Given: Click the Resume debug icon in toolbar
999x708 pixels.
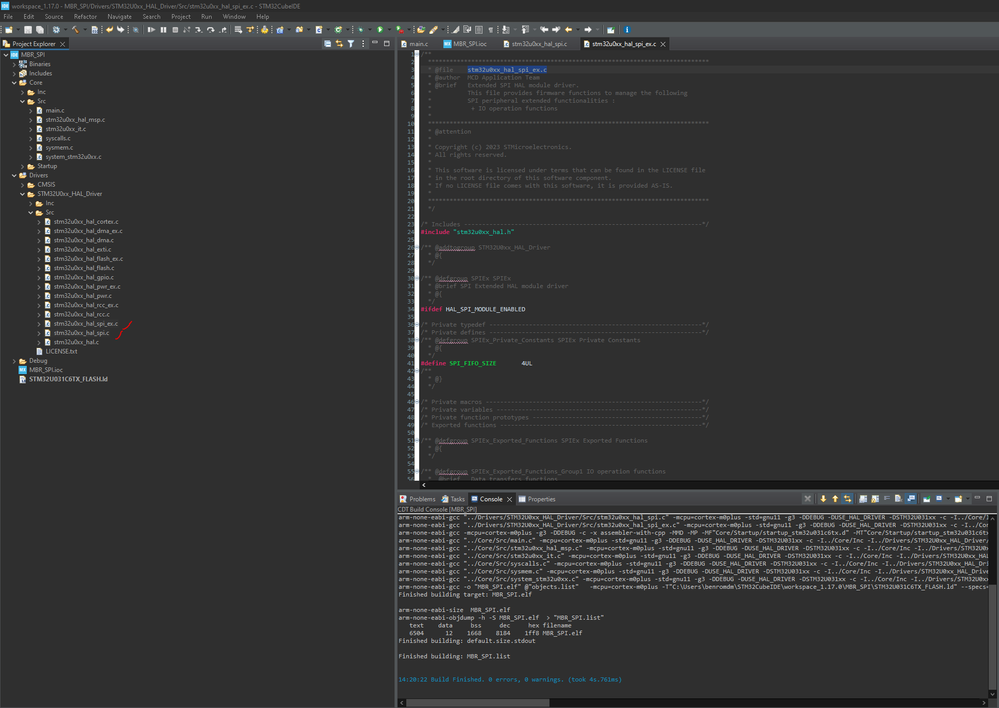Looking at the screenshot, I should [x=151, y=30].
